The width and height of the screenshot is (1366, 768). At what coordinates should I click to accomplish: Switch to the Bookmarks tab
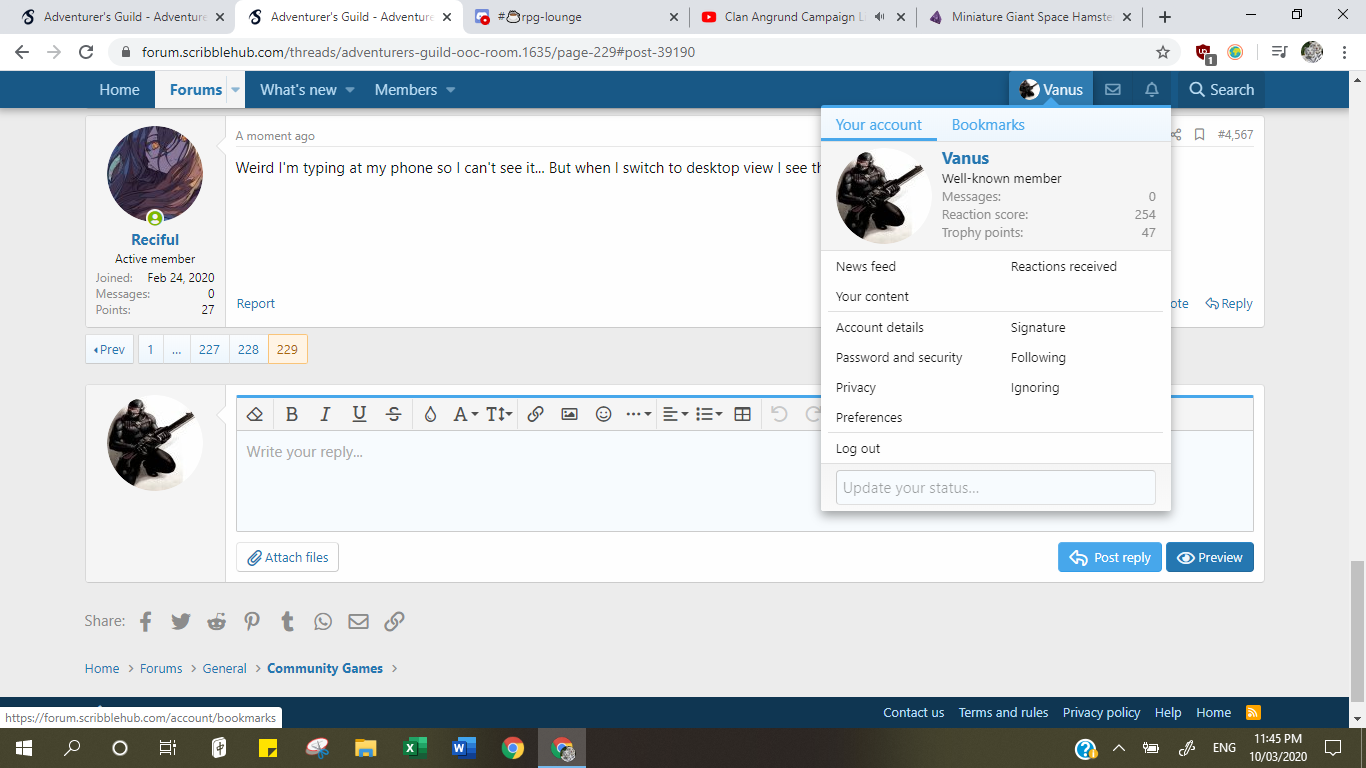click(987, 125)
